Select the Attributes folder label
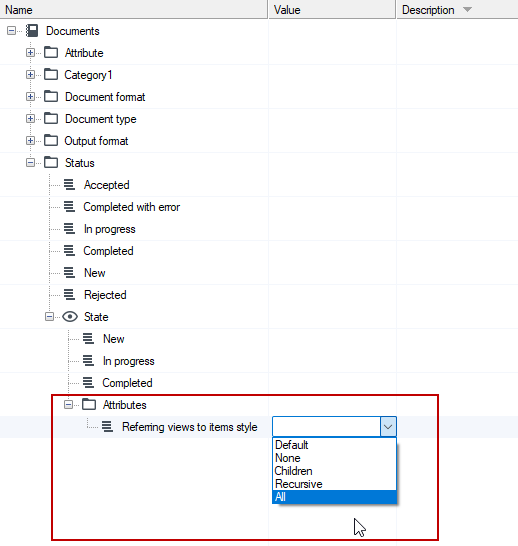The image size is (518, 546). point(125,405)
